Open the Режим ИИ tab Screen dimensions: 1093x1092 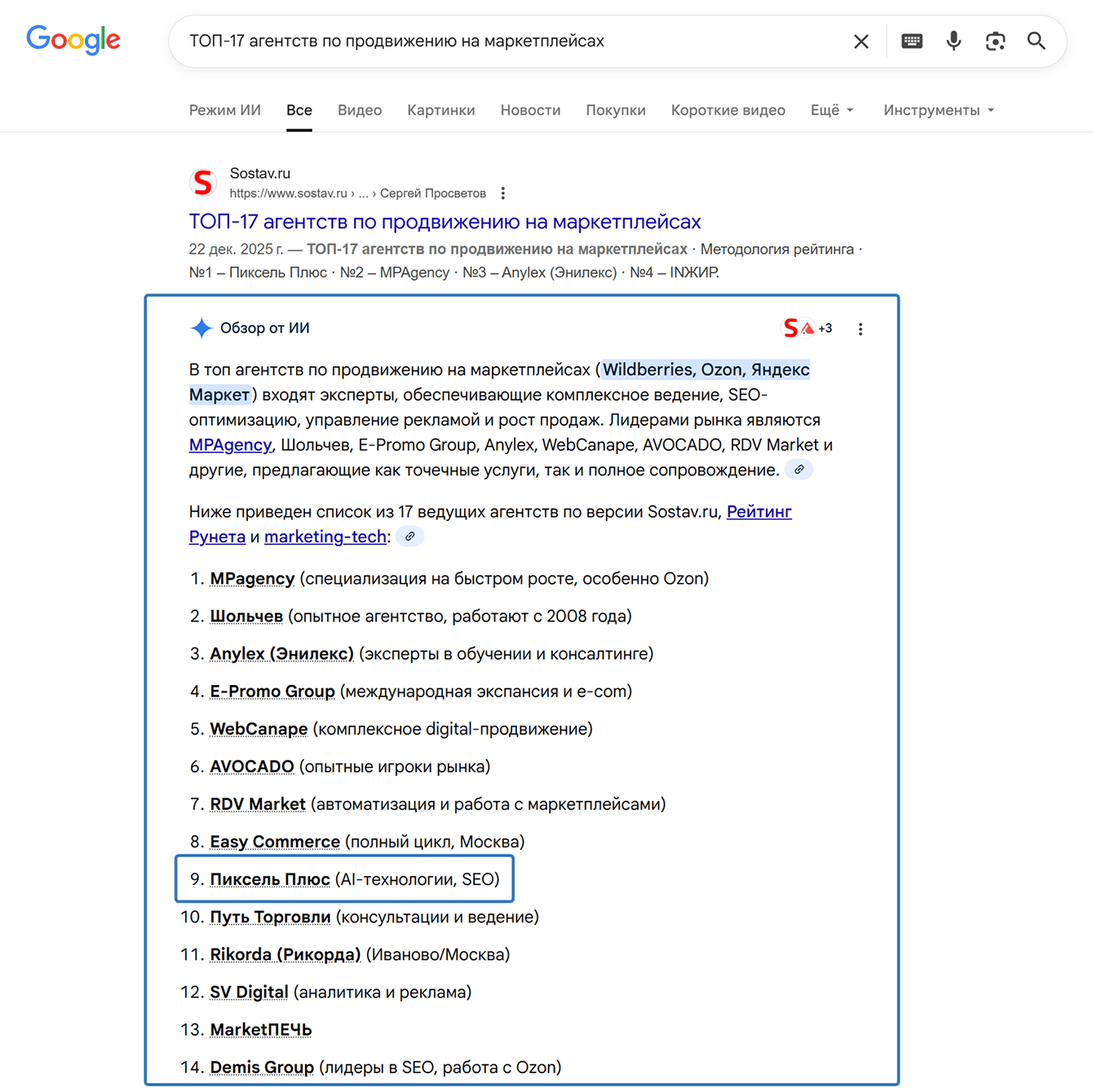pyautogui.click(x=225, y=110)
